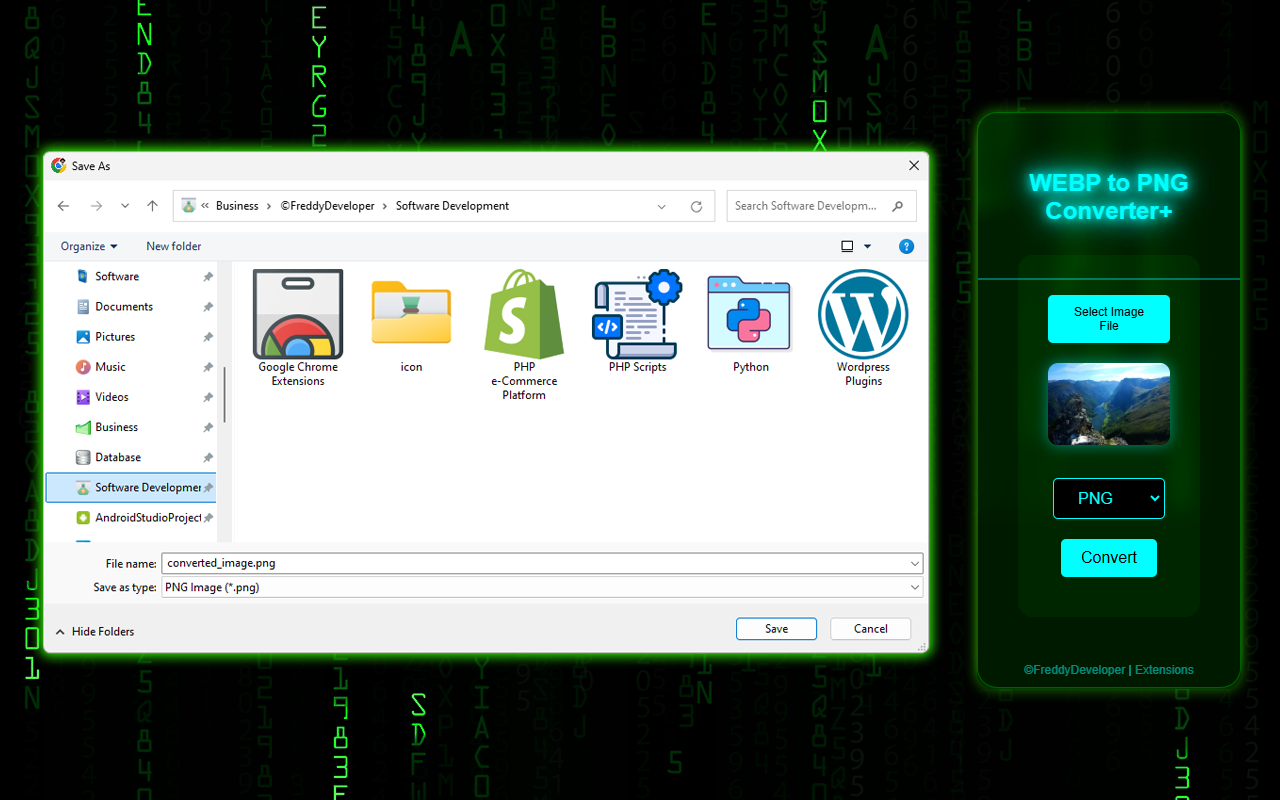
Task: Expand the view options dropdown arrow
Action: pyautogui.click(x=867, y=246)
